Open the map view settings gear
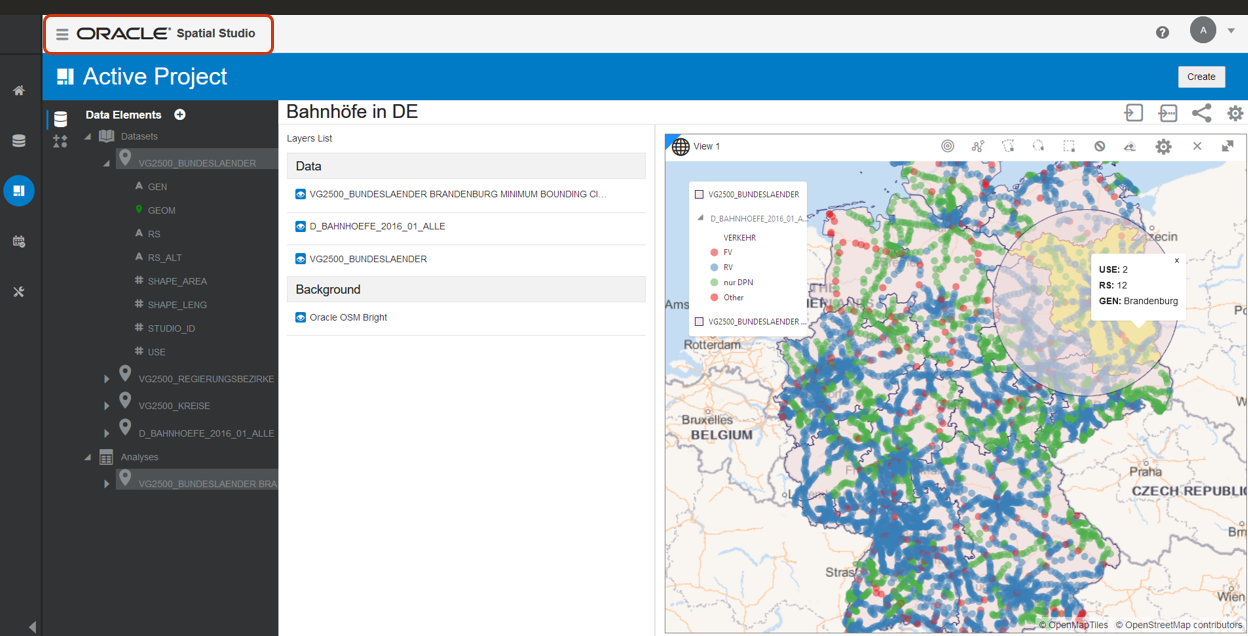This screenshot has width=1248, height=636. point(1164,146)
